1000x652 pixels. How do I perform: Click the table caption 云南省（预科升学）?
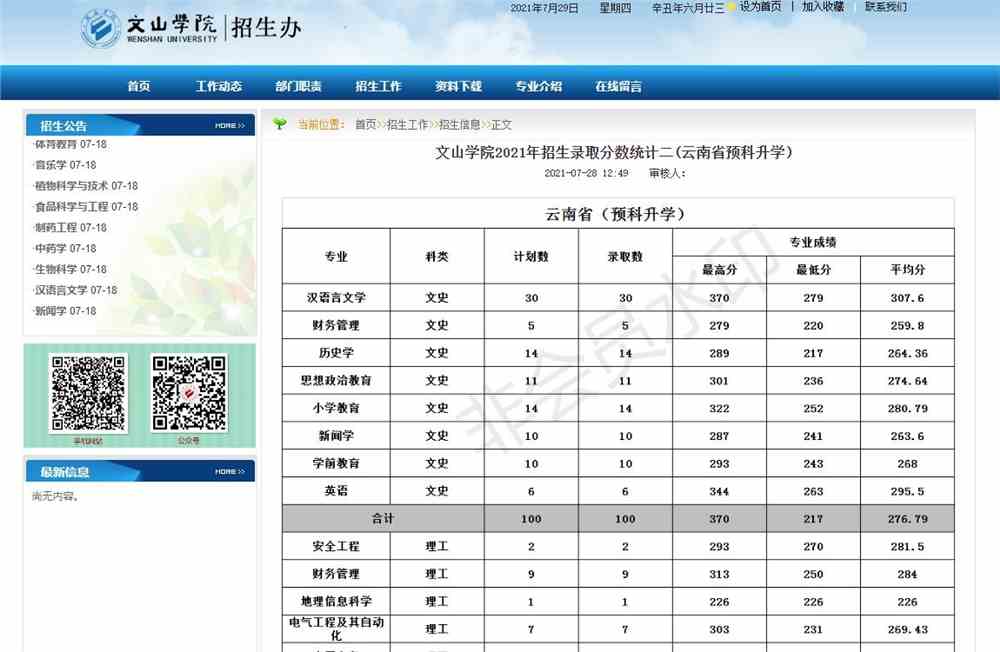617,214
